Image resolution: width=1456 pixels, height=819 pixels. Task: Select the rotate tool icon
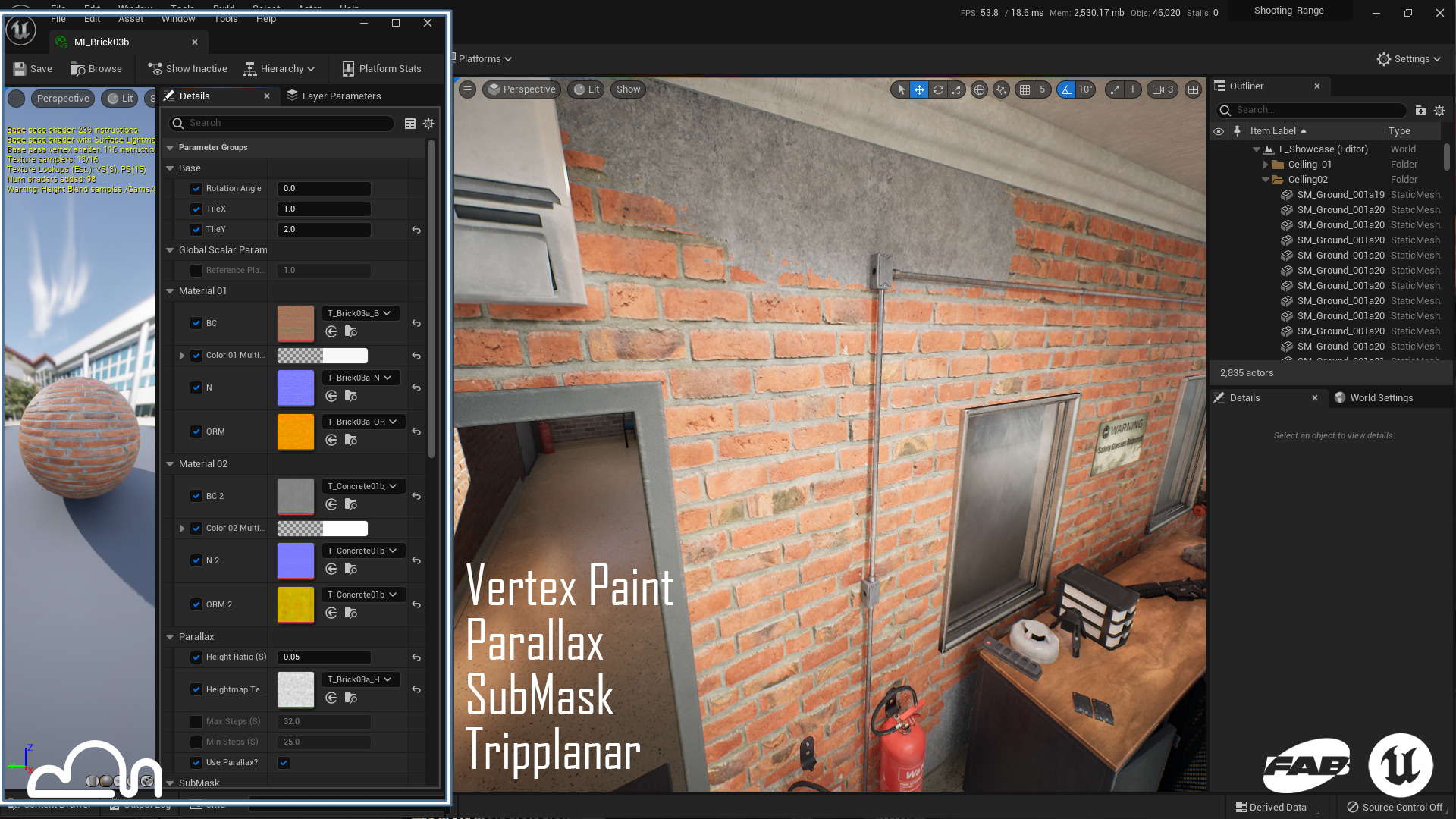click(937, 89)
